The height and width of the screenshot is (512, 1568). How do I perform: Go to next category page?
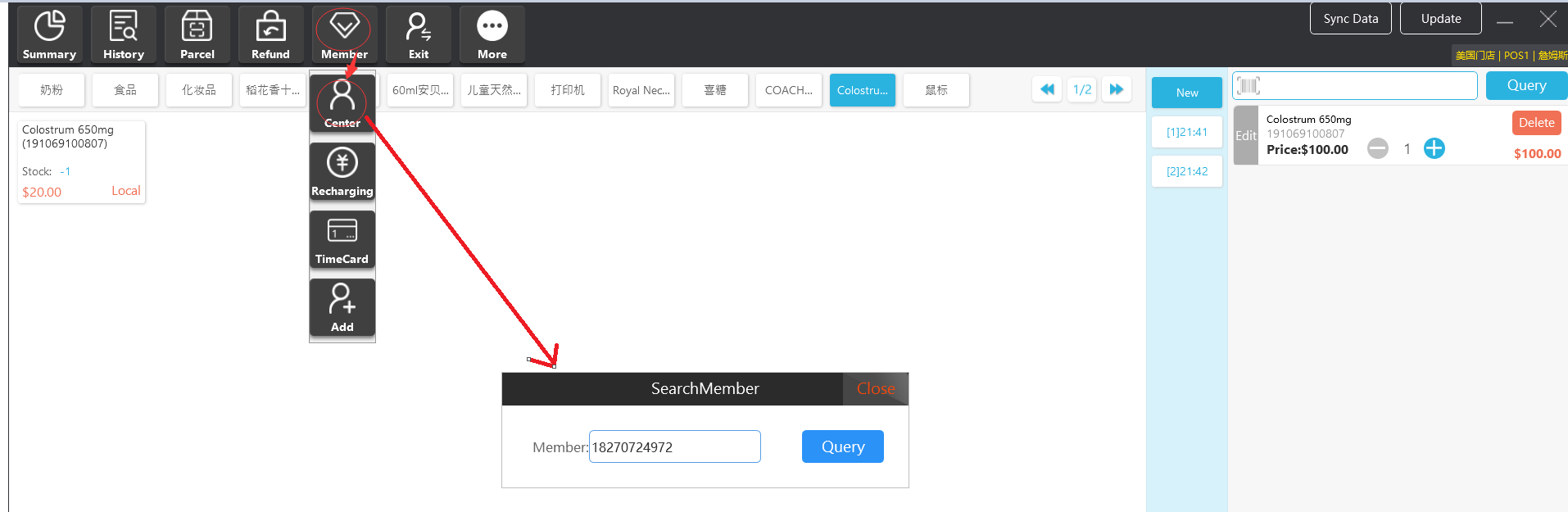[x=1116, y=89]
